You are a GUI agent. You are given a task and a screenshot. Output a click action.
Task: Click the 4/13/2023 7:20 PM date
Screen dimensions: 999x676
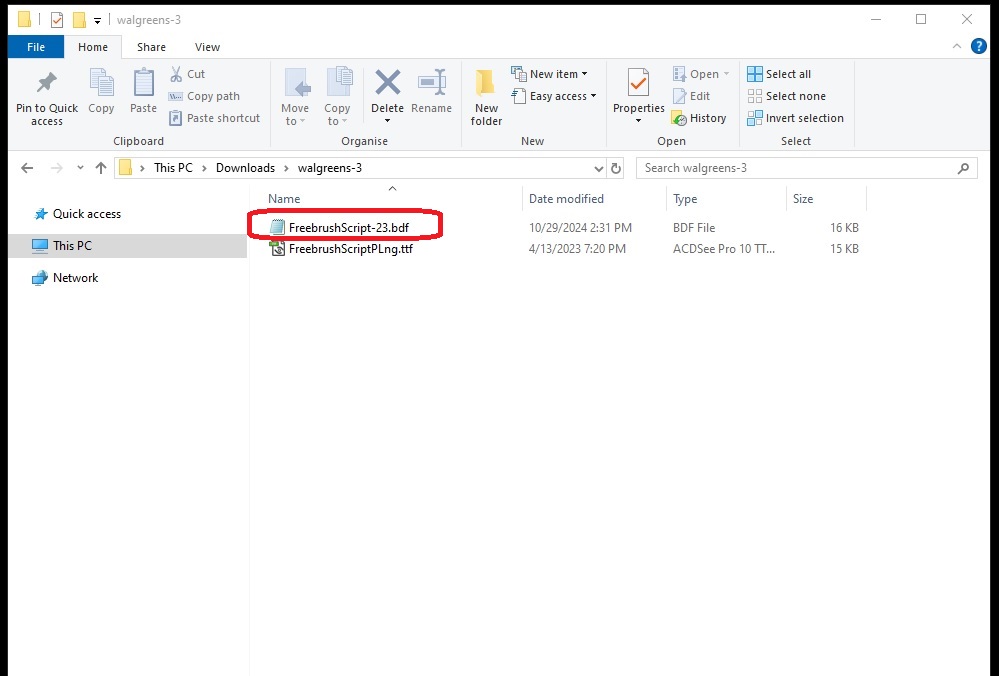[577, 249]
